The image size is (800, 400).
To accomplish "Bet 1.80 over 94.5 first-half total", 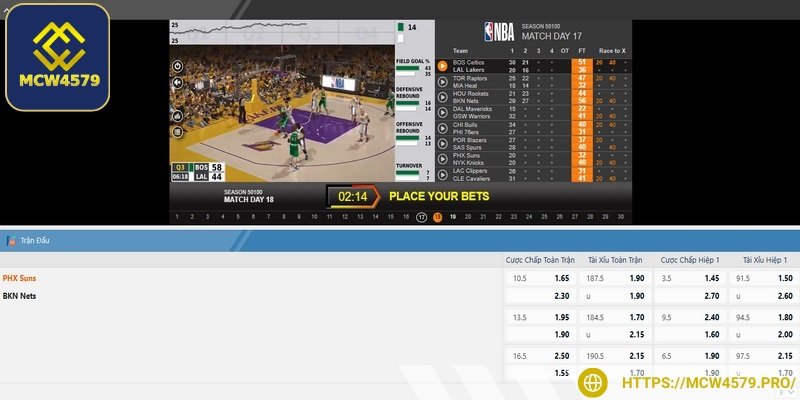I will pos(765,317).
